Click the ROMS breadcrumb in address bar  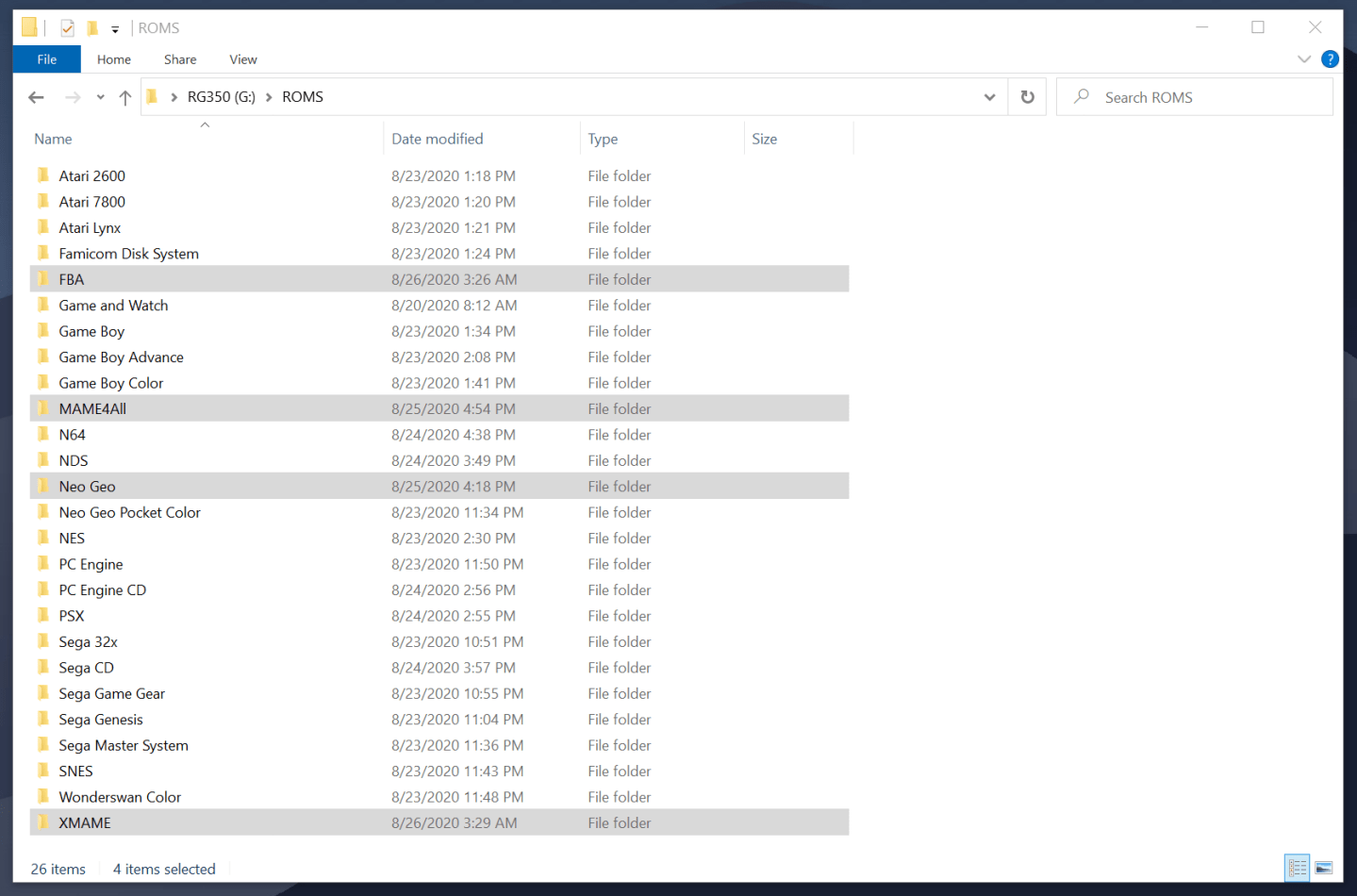(303, 97)
